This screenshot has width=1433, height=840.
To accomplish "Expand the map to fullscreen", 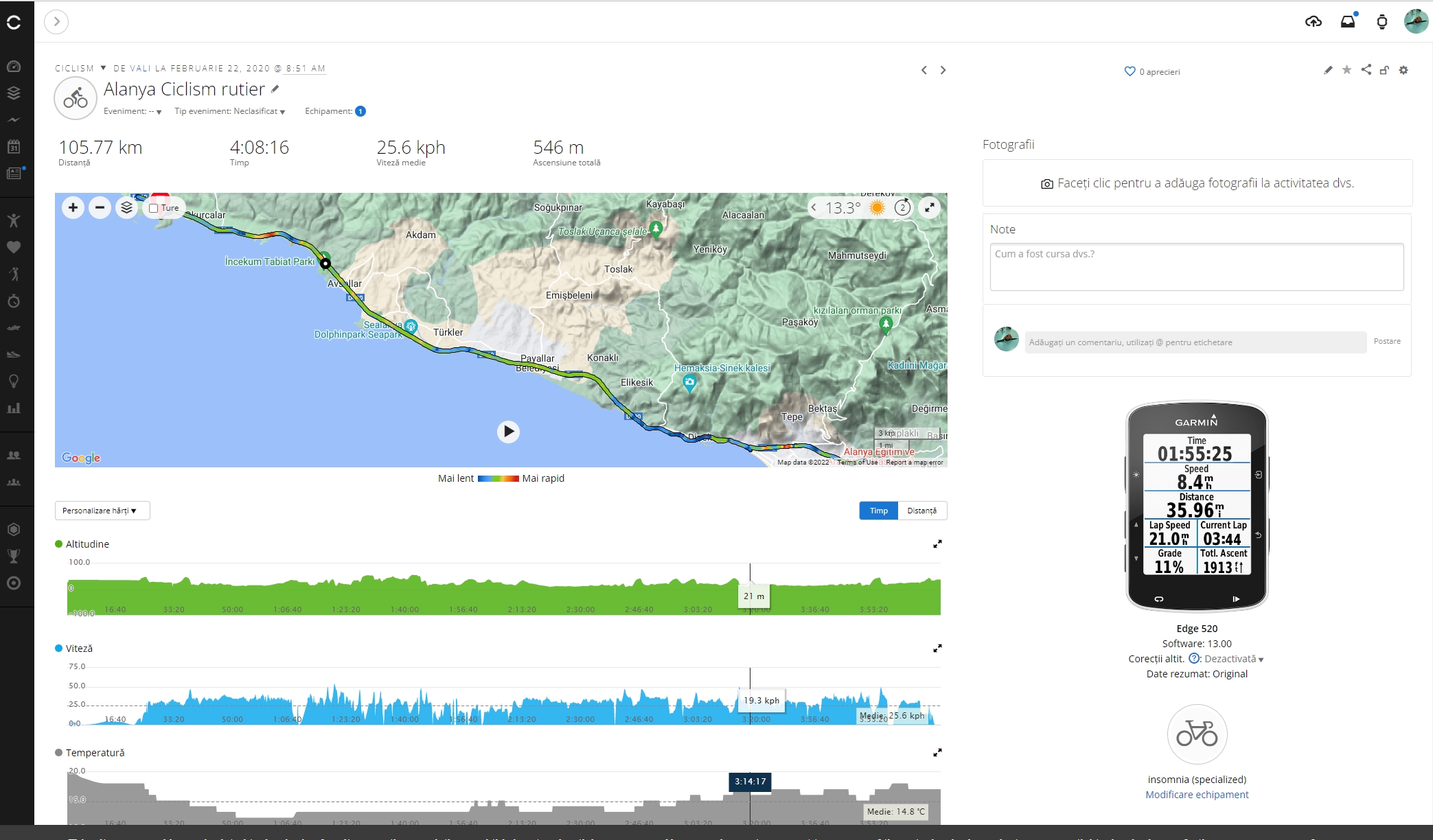I will (x=929, y=207).
